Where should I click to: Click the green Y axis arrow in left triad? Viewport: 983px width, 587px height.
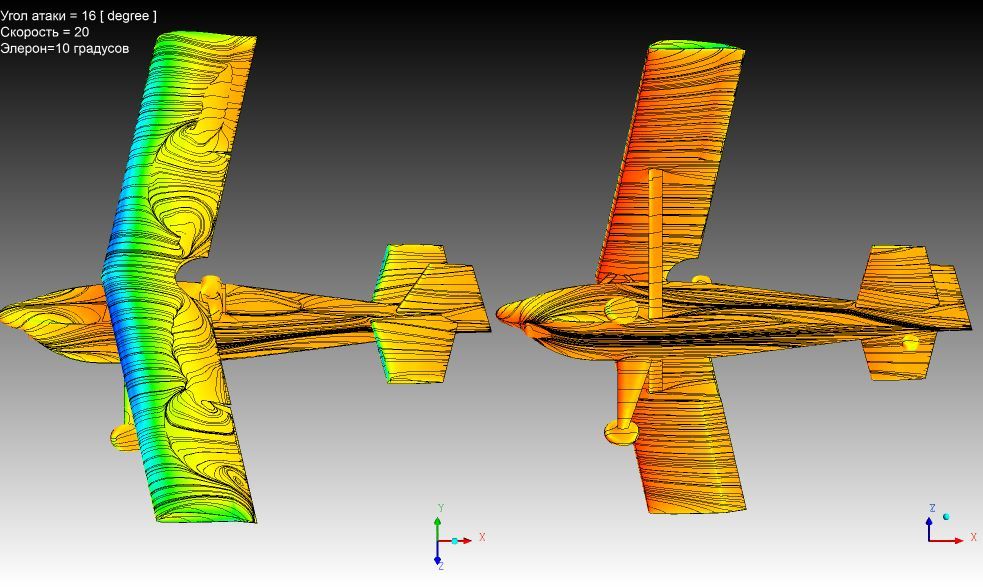pos(438,523)
